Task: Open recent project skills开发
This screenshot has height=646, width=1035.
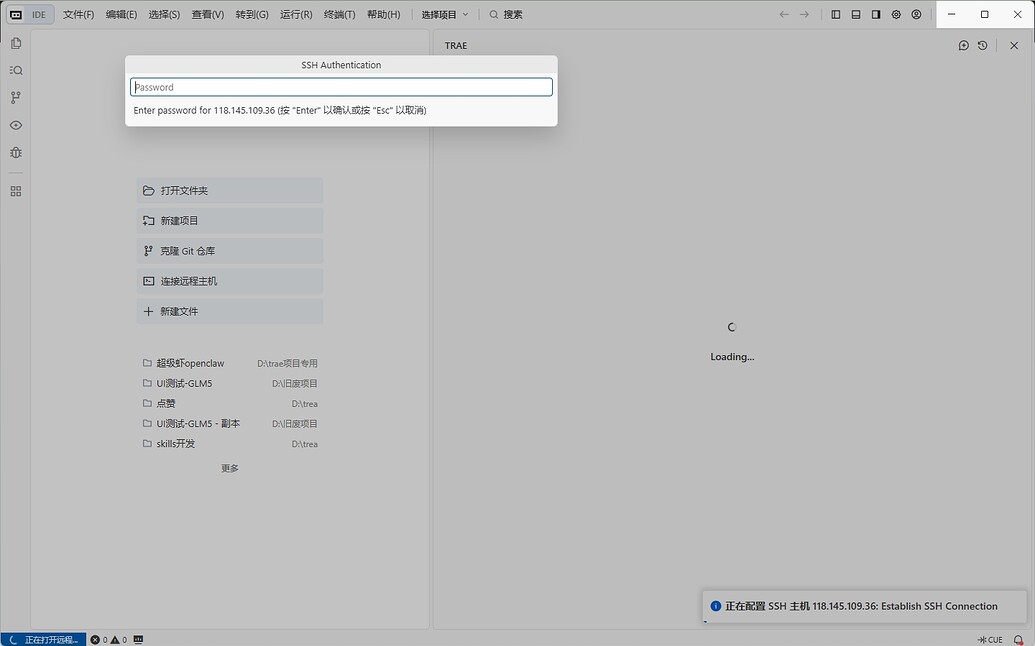Action: [230, 444]
